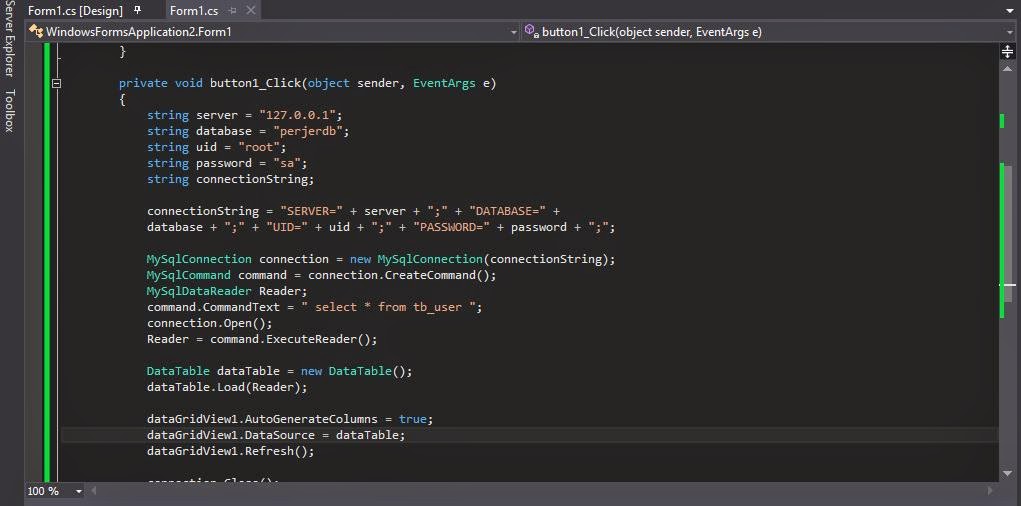Click the 'dataTable.Load(Reader);' line
This screenshot has width=1021, height=506.
click(x=227, y=387)
